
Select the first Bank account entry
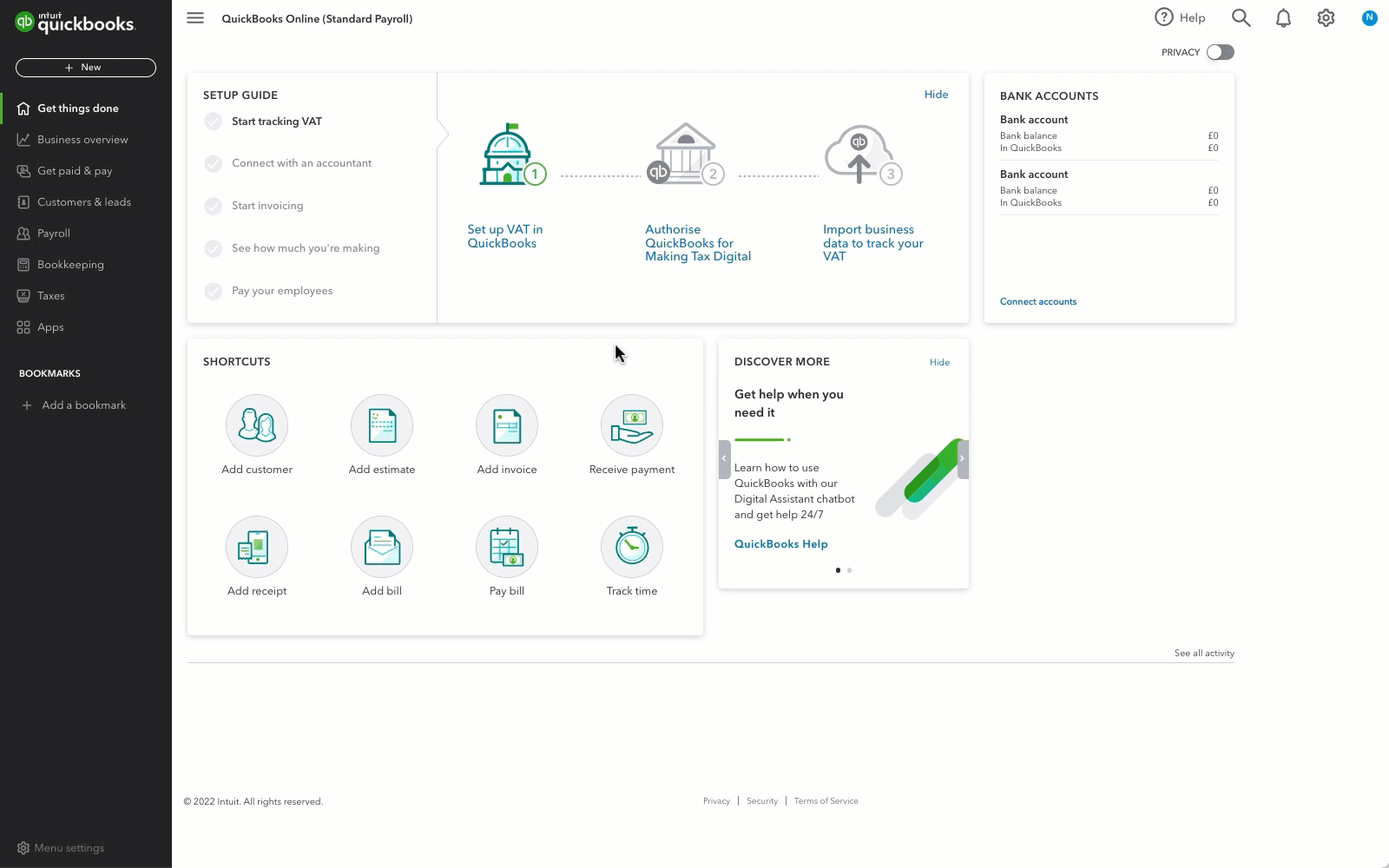(x=1109, y=134)
